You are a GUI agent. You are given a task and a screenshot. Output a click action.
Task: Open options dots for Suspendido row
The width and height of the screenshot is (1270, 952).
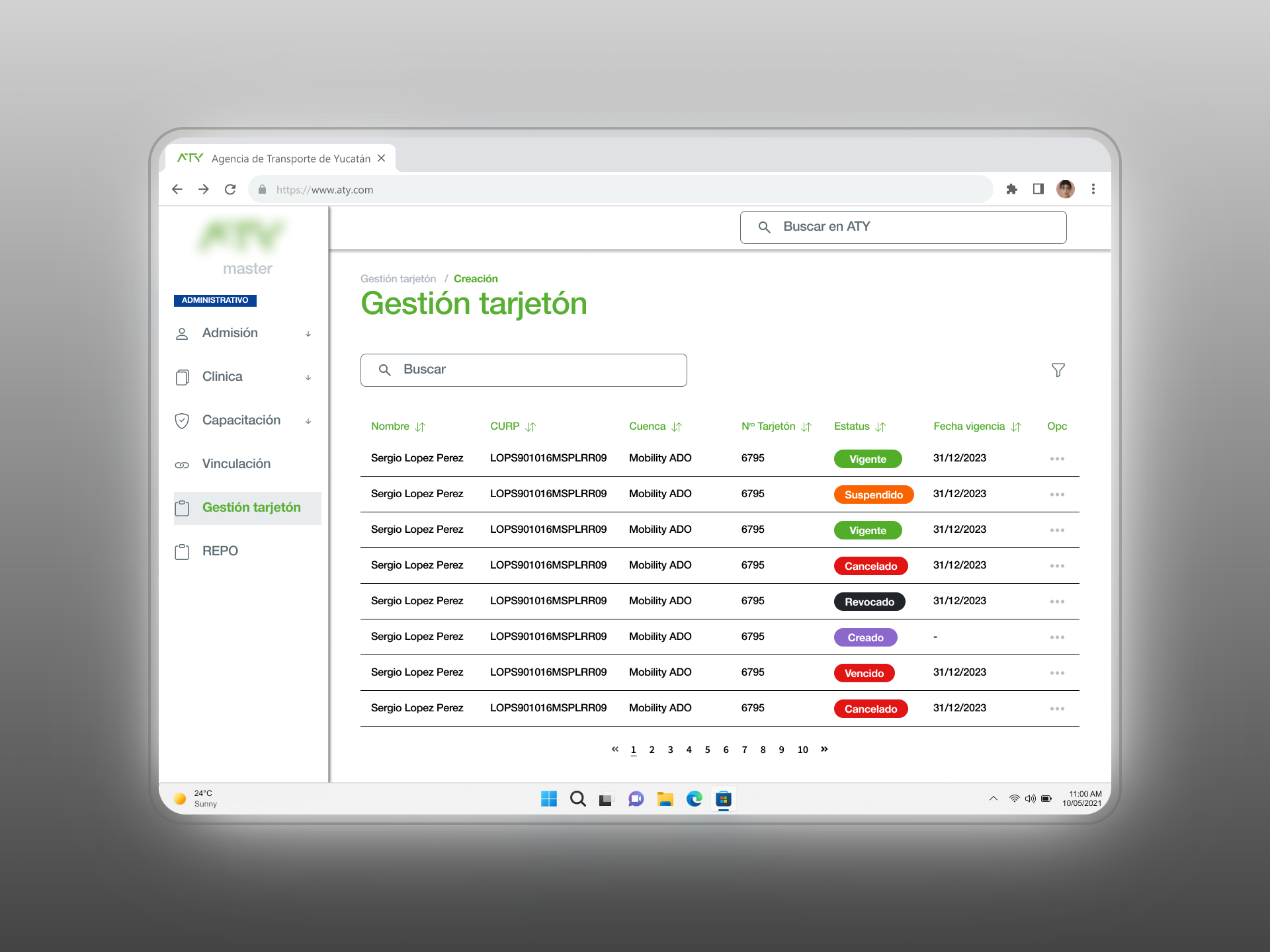coord(1056,495)
